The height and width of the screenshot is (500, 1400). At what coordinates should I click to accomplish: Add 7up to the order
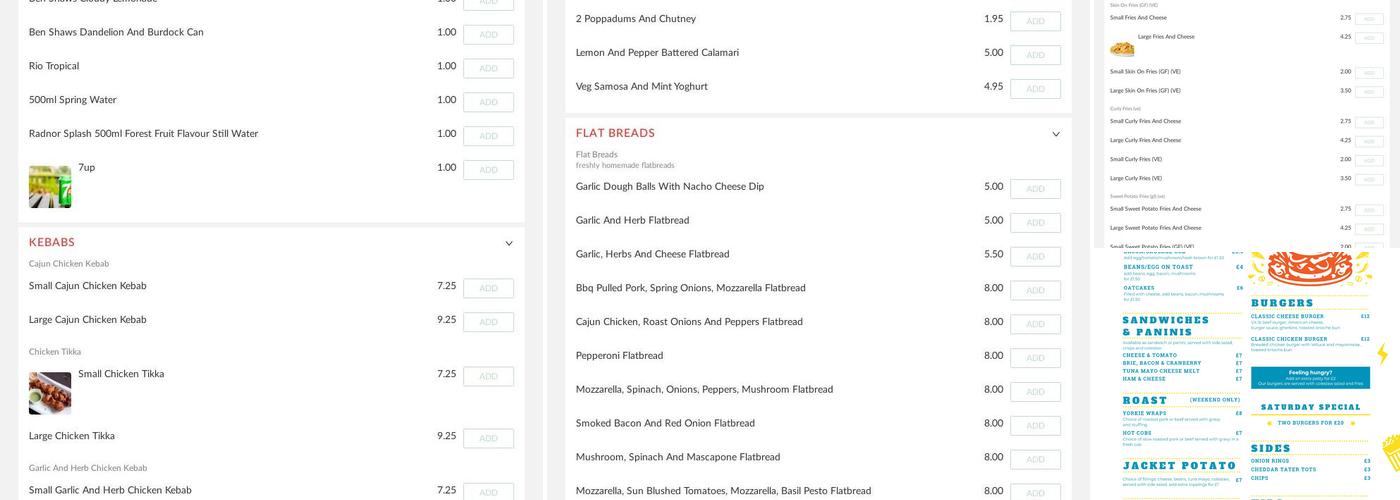[x=488, y=170]
